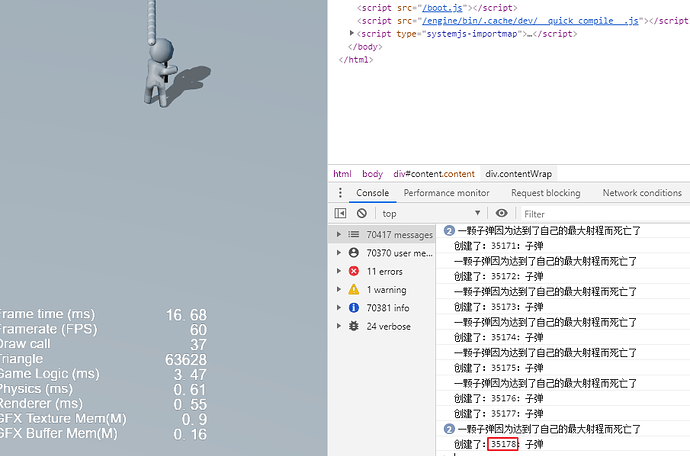Select the verbose bug icon
Viewport: 690px width, 456px height.
[354, 326]
